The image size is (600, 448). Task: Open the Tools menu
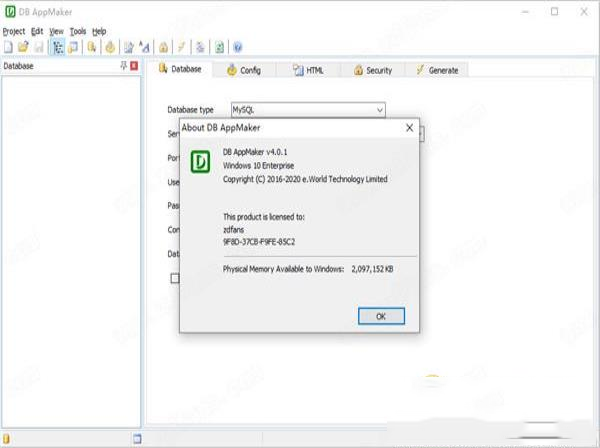(78, 31)
